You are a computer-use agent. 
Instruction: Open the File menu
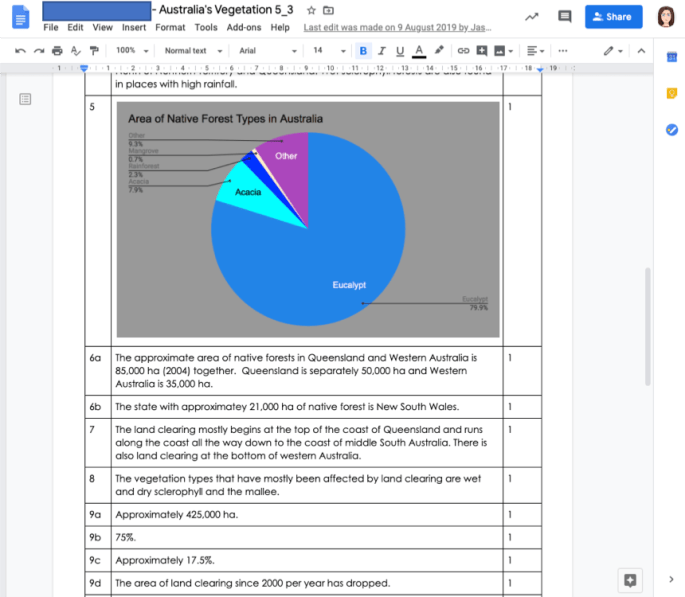[x=51, y=28]
